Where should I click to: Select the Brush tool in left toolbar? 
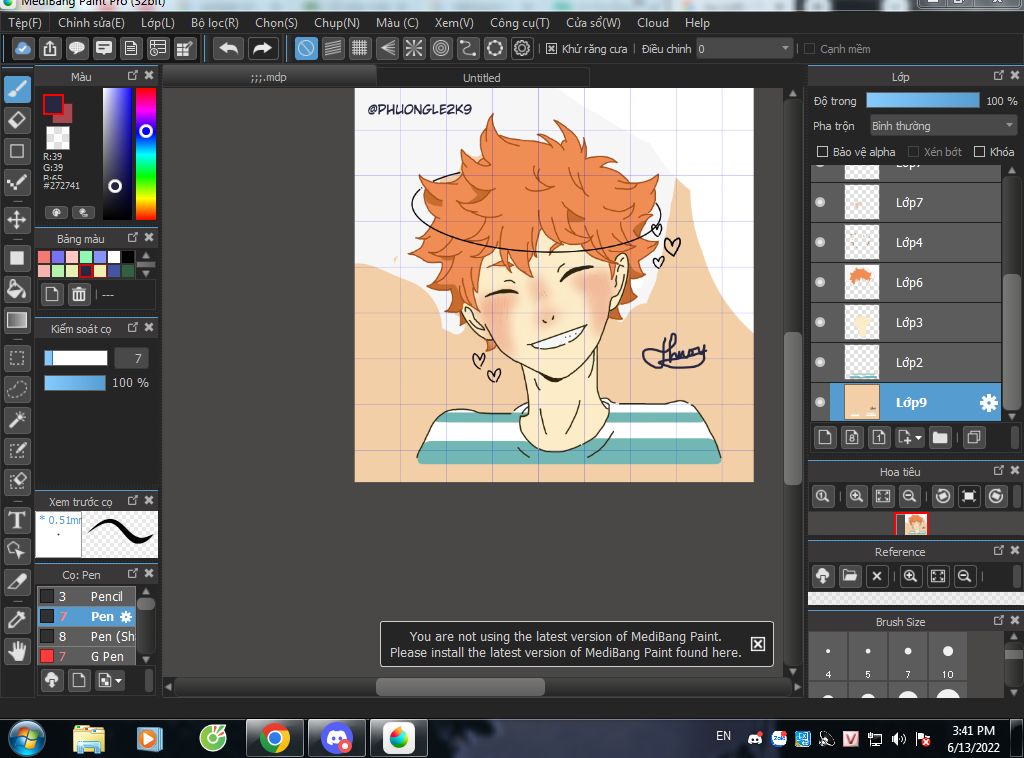[18, 89]
